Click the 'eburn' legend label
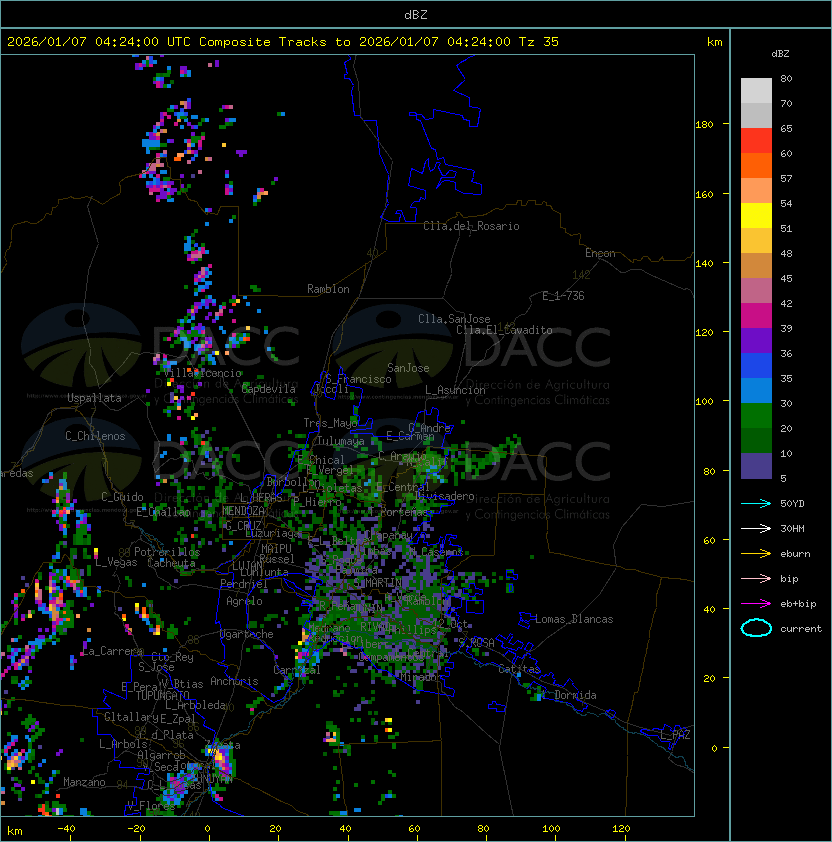 click(795, 554)
